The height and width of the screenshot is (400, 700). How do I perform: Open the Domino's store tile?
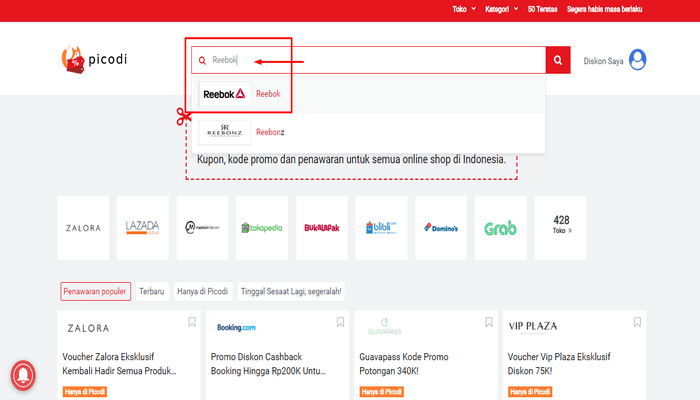tap(441, 228)
